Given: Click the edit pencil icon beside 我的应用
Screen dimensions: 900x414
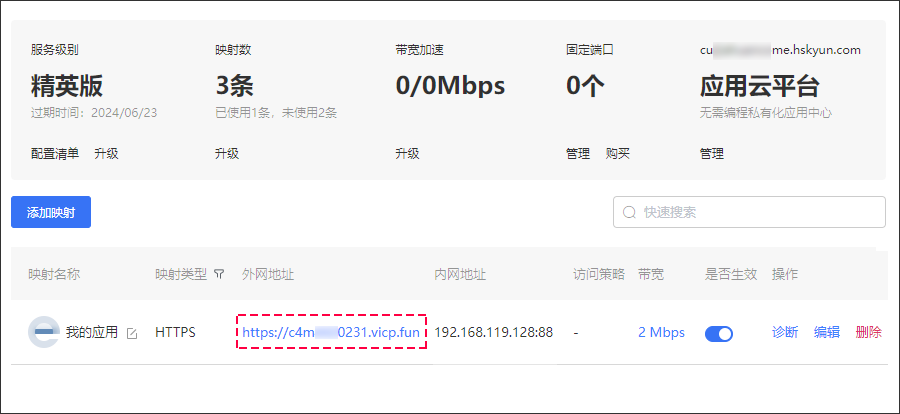Looking at the screenshot, I should (132, 334).
